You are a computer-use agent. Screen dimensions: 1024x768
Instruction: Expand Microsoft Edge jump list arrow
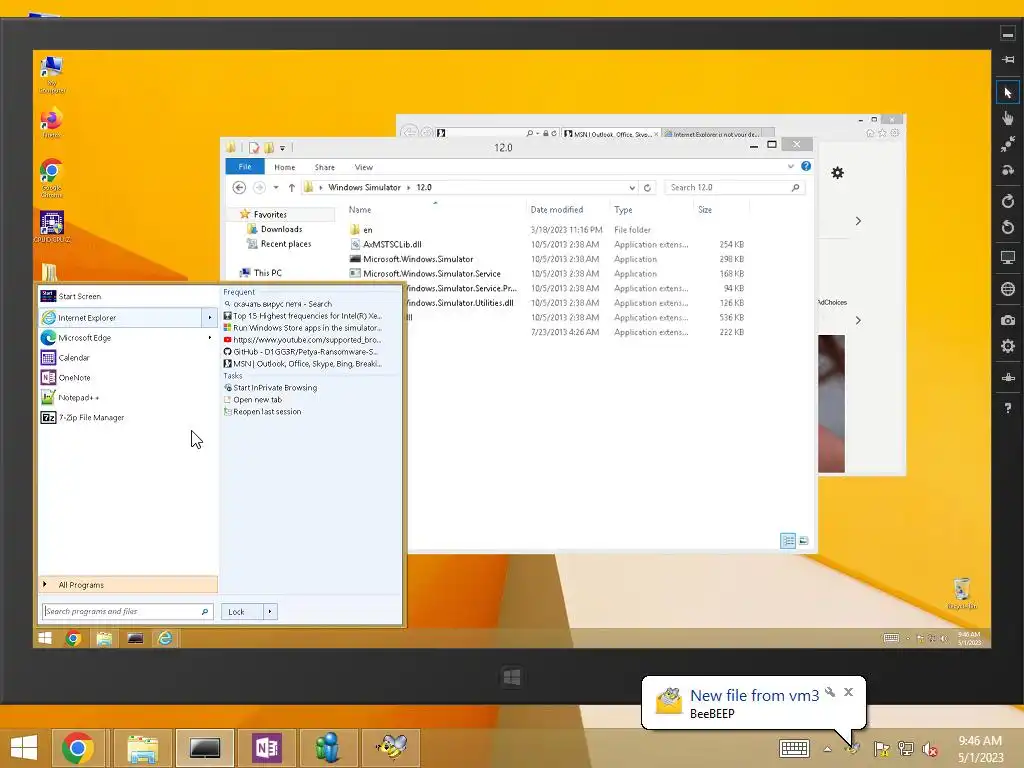(210, 338)
